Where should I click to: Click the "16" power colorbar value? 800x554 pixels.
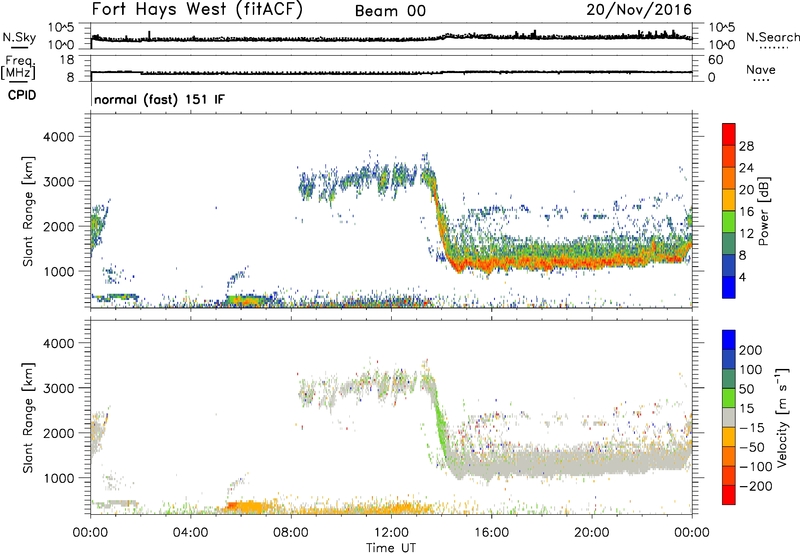coord(746,212)
